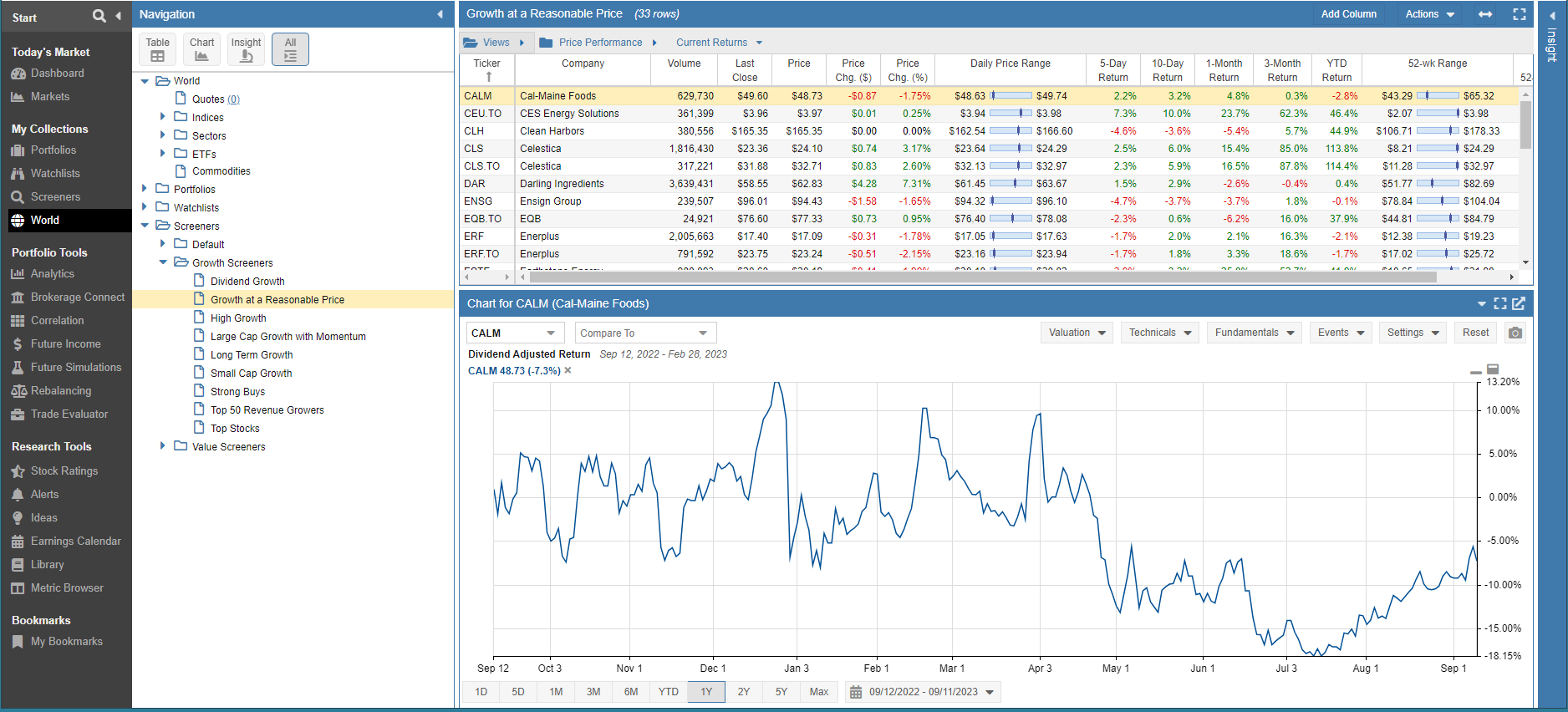This screenshot has width=1568, height=712.
Task: Open Markets in the sidebar
Action: pyautogui.click(x=49, y=97)
